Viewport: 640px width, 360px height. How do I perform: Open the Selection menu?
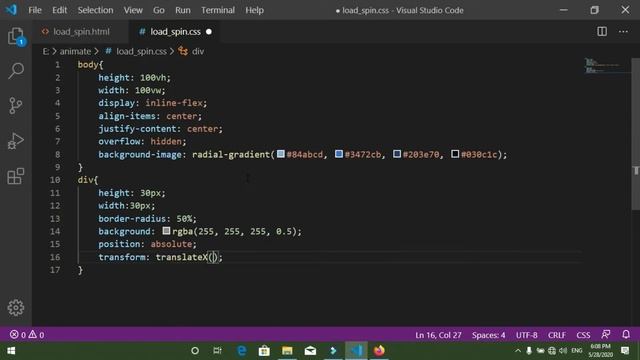pyautogui.click(x=95, y=10)
